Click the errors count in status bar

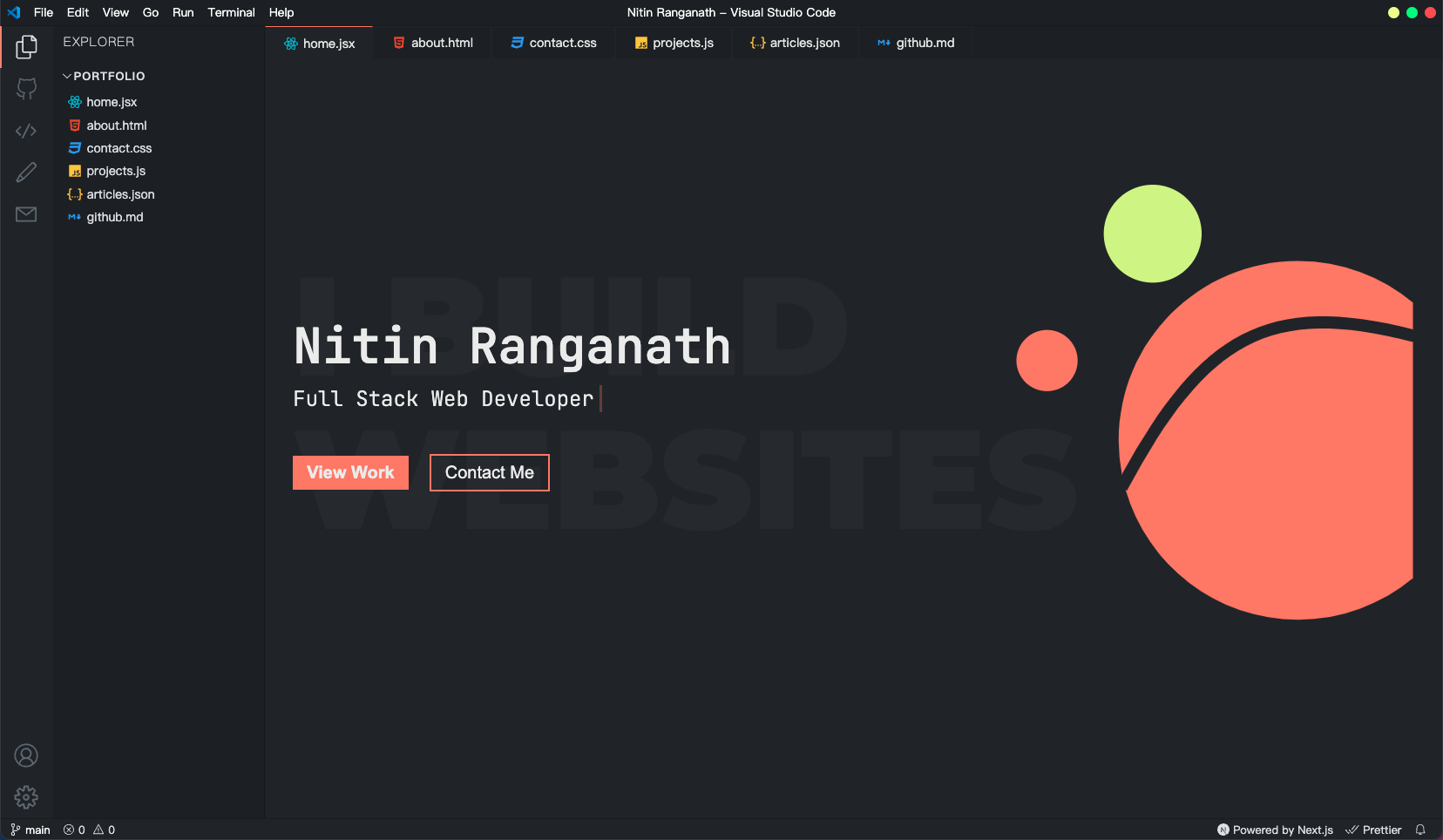pos(74,830)
